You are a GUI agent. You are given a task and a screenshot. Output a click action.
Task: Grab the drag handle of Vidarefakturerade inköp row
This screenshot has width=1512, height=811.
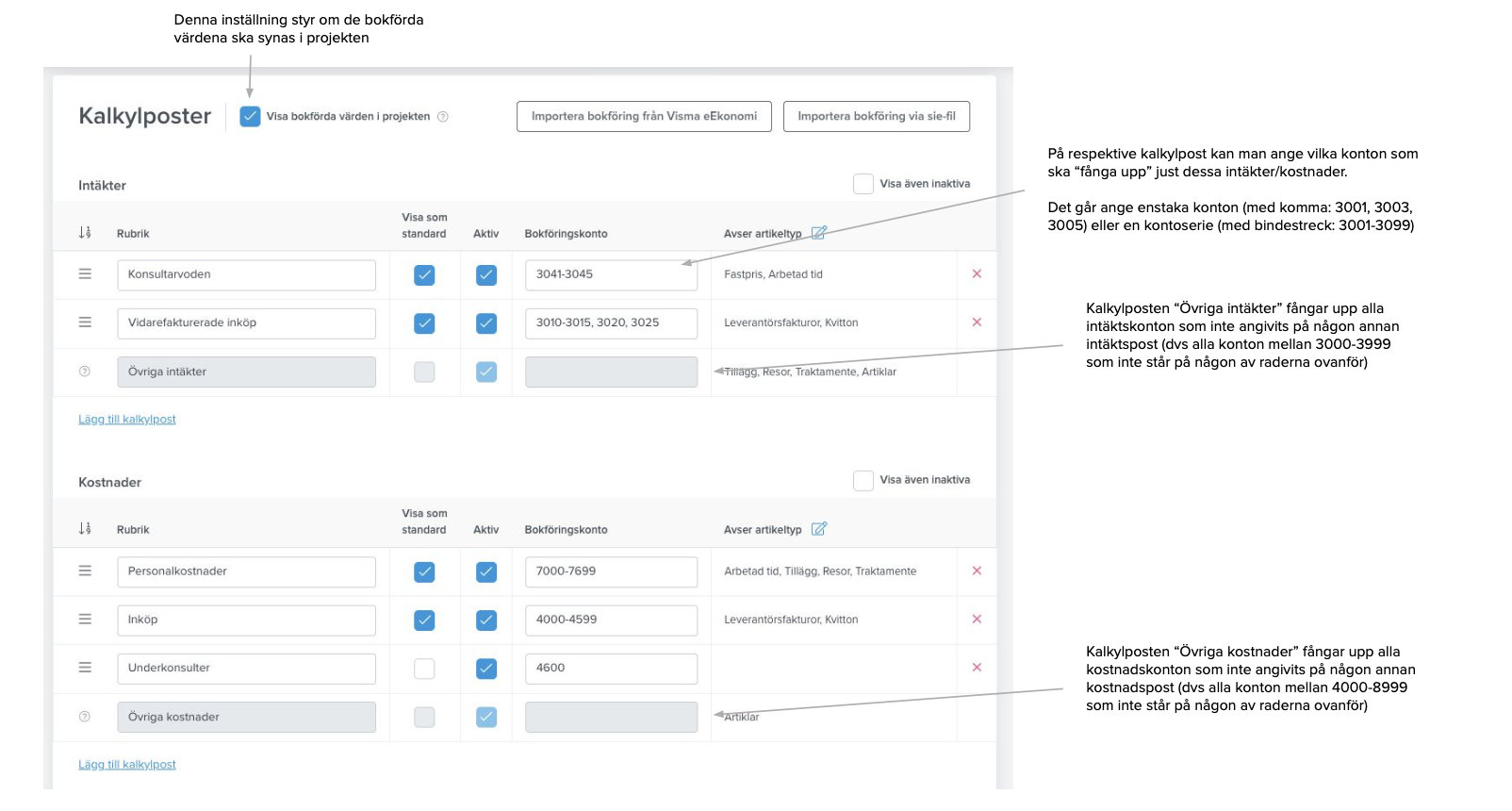[85, 323]
